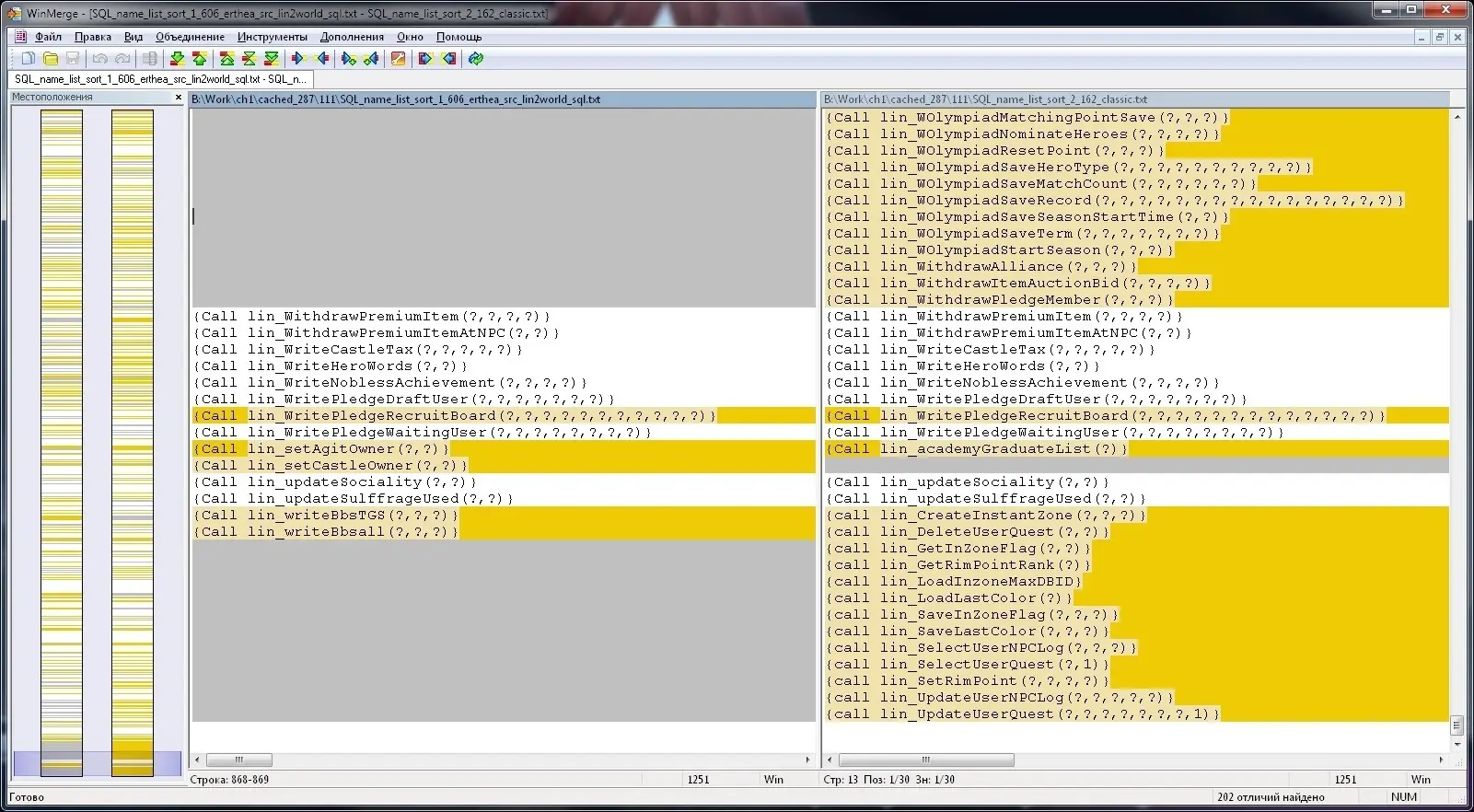Jump to the next difference
Viewport: 1474px width, 812px height.
tap(178, 59)
